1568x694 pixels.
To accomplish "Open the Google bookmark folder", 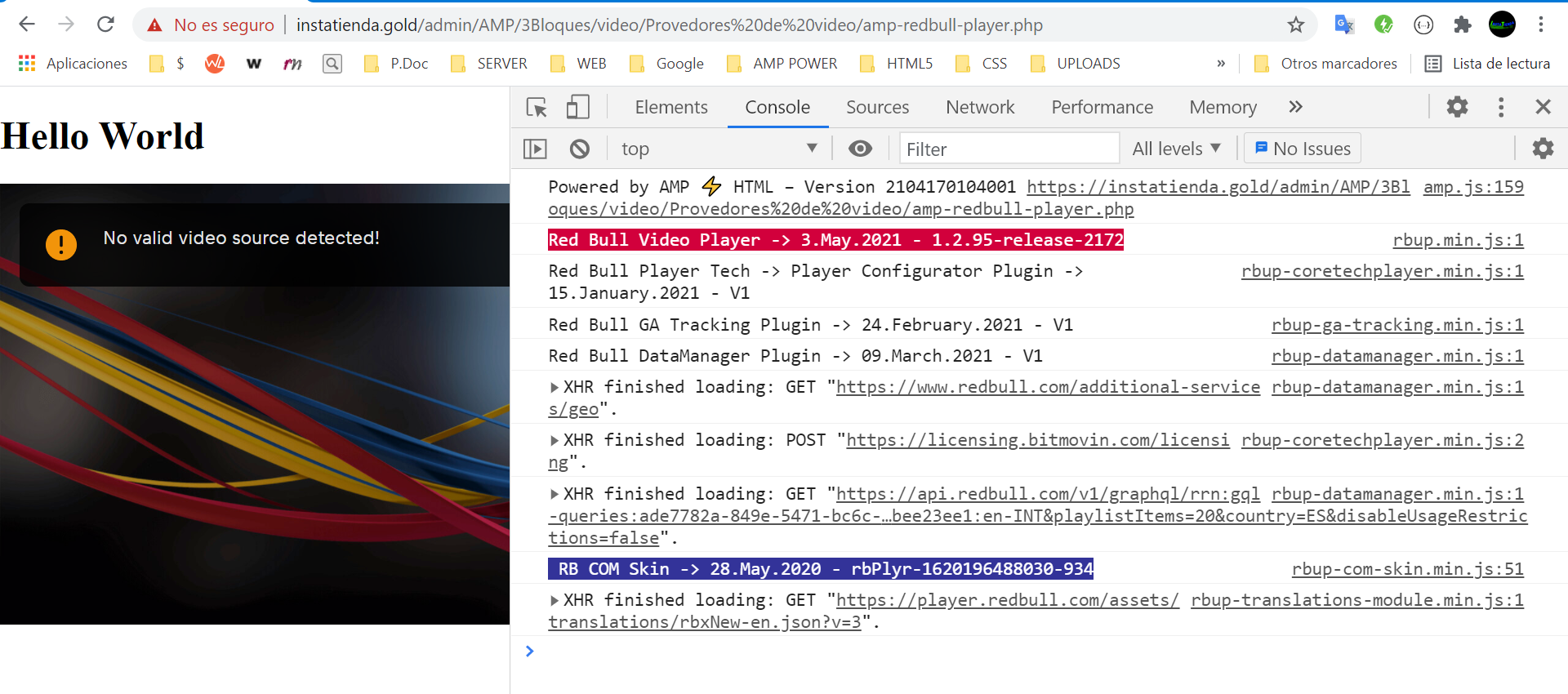I will 666,64.
